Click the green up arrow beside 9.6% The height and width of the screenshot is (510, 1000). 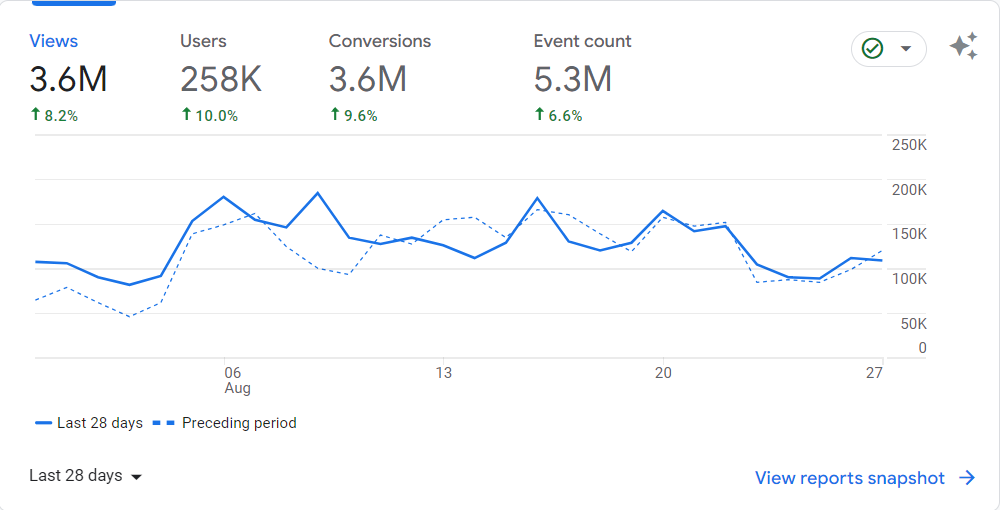click(x=335, y=115)
